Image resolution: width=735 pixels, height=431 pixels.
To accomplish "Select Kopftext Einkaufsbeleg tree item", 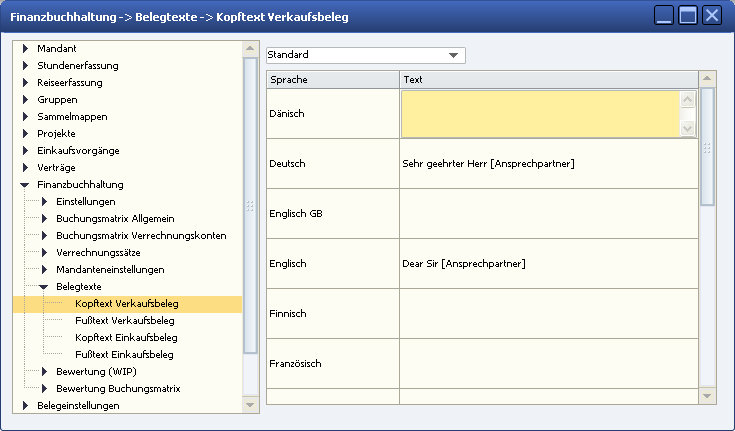I will [x=125, y=338].
